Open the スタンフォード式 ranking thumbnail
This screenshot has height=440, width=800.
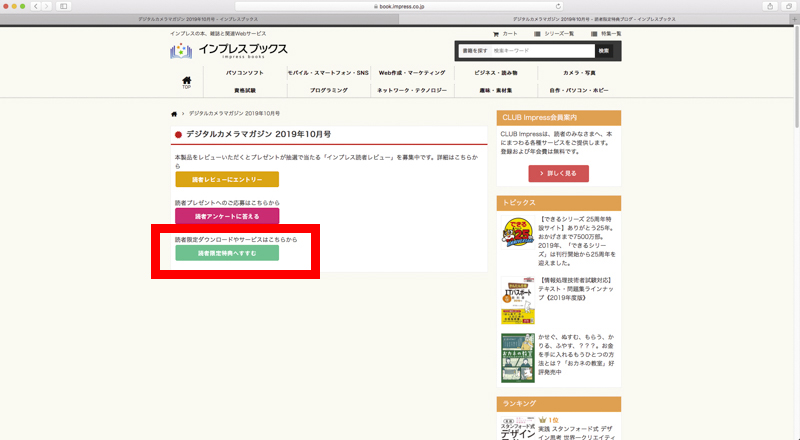point(518,429)
